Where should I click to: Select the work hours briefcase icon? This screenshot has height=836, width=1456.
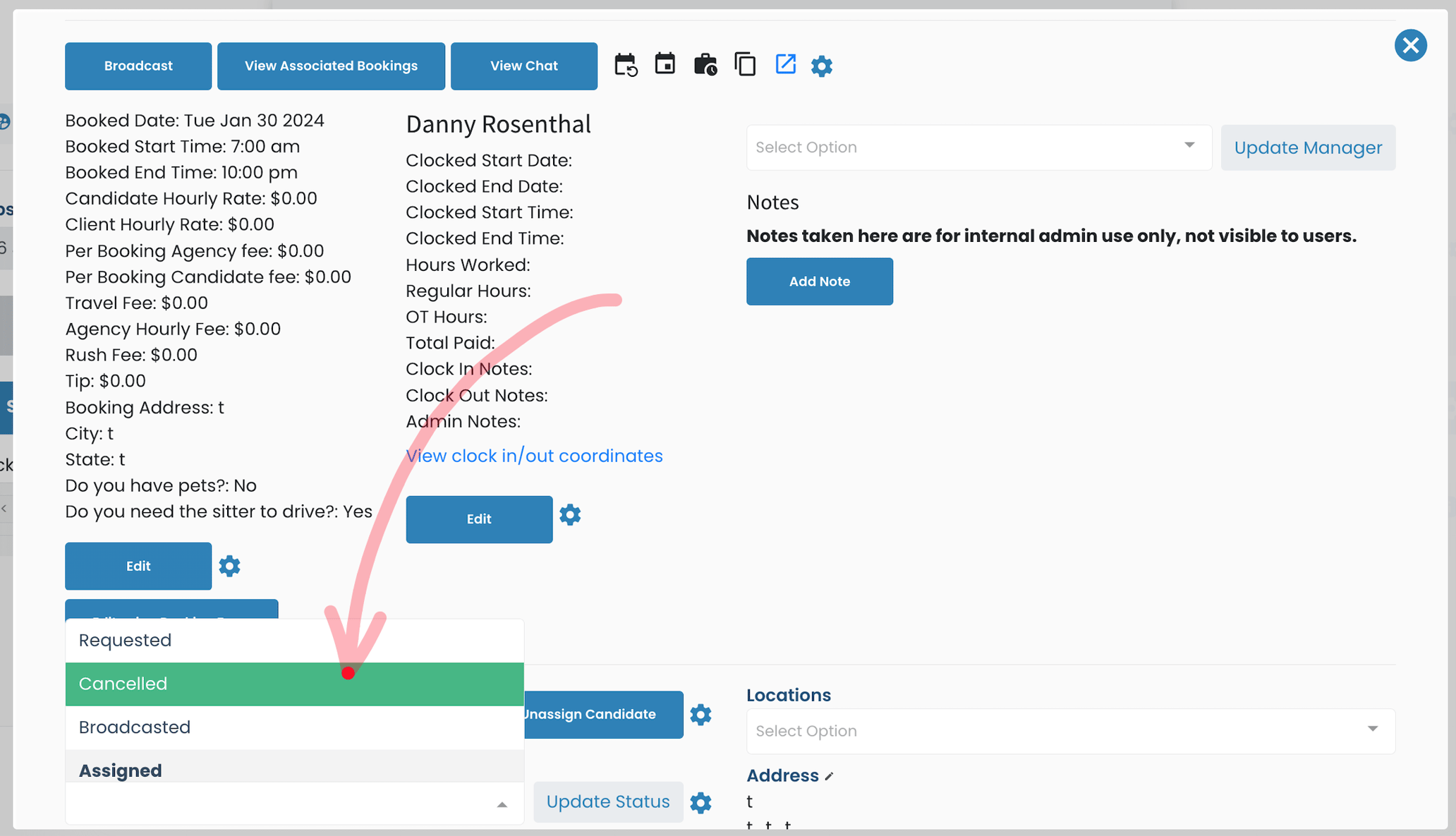point(705,65)
